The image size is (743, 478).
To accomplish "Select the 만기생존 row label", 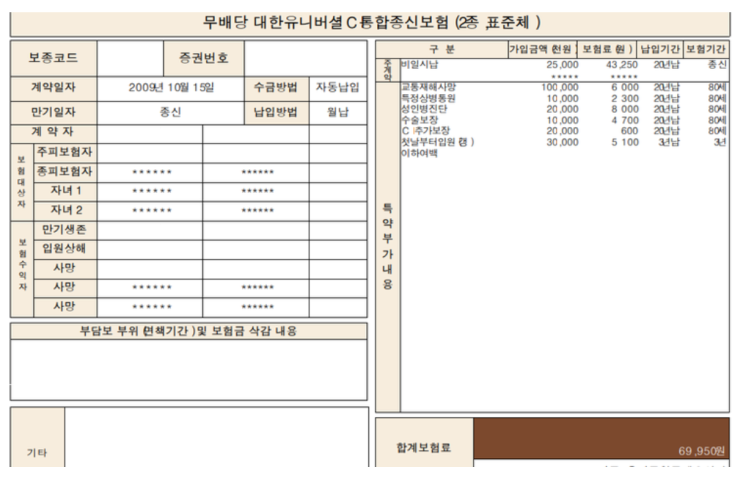I will [64, 230].
